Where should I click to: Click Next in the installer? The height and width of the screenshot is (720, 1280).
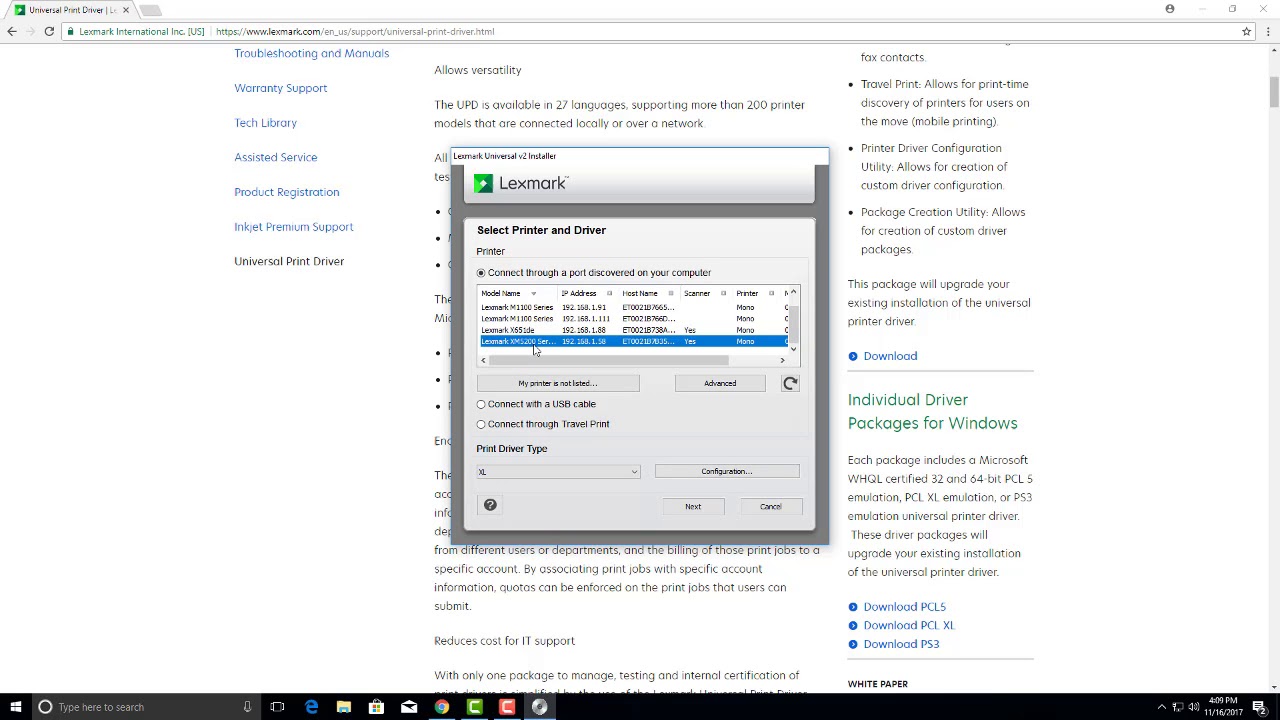pyautogui.click(x=693, y=506)
